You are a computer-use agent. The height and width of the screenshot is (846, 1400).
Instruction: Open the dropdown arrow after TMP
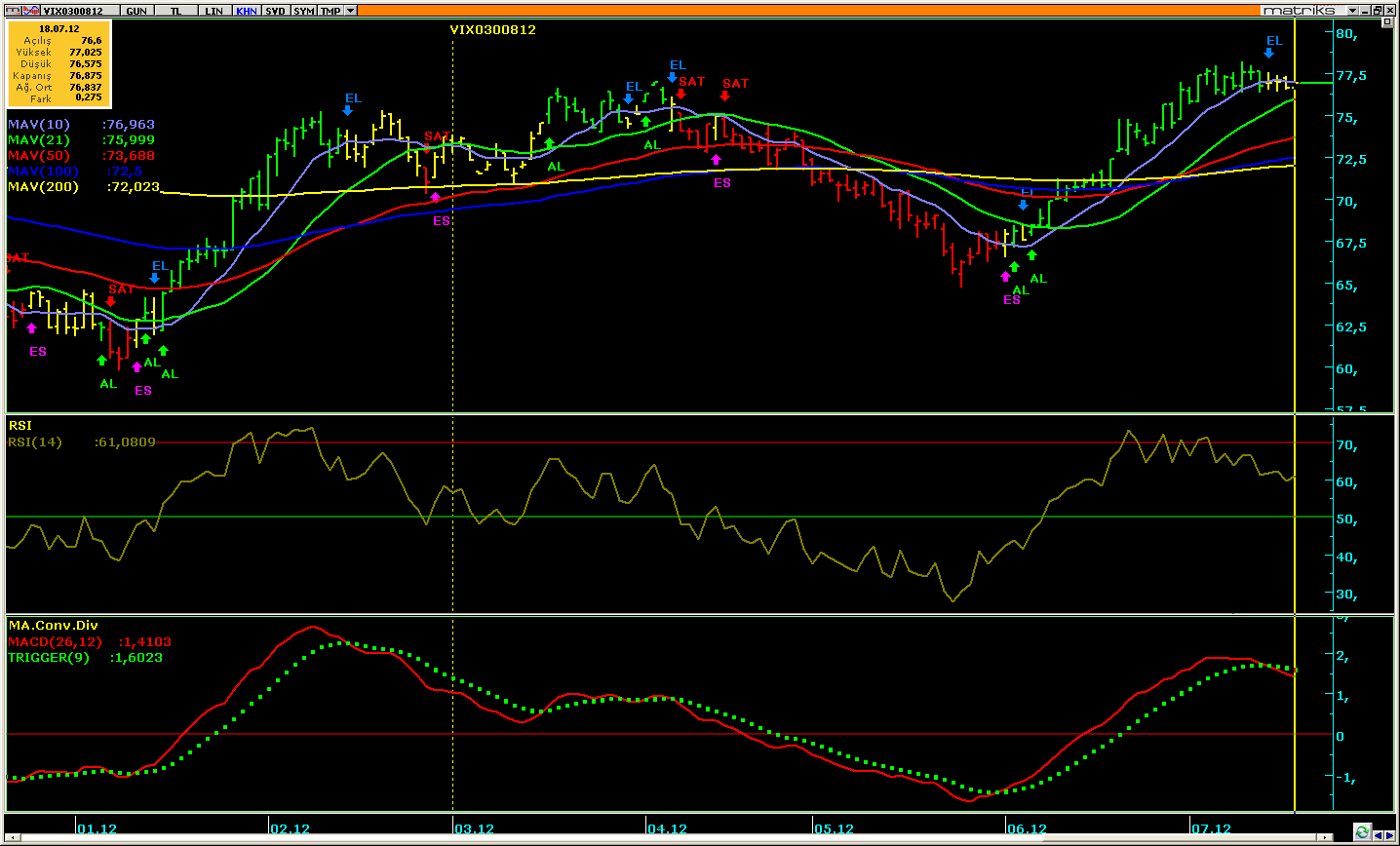coord(351,11)
